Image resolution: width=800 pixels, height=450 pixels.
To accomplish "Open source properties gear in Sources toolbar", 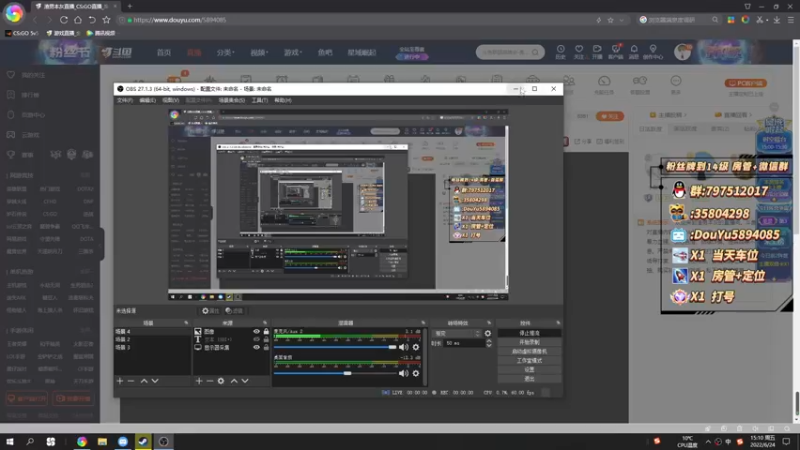I will 221,381.
